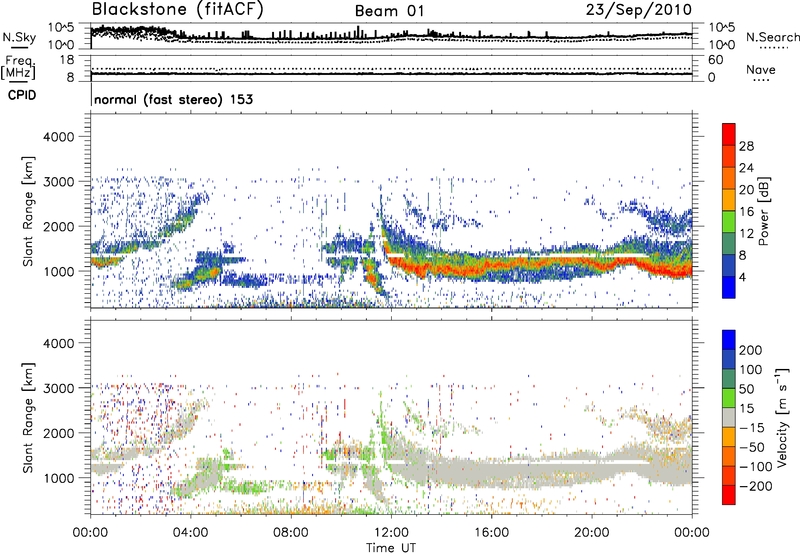The width and height of the screenshot is (800, 554).
Task: Click the 16 label on power colorbar
Action: point(746,212)
